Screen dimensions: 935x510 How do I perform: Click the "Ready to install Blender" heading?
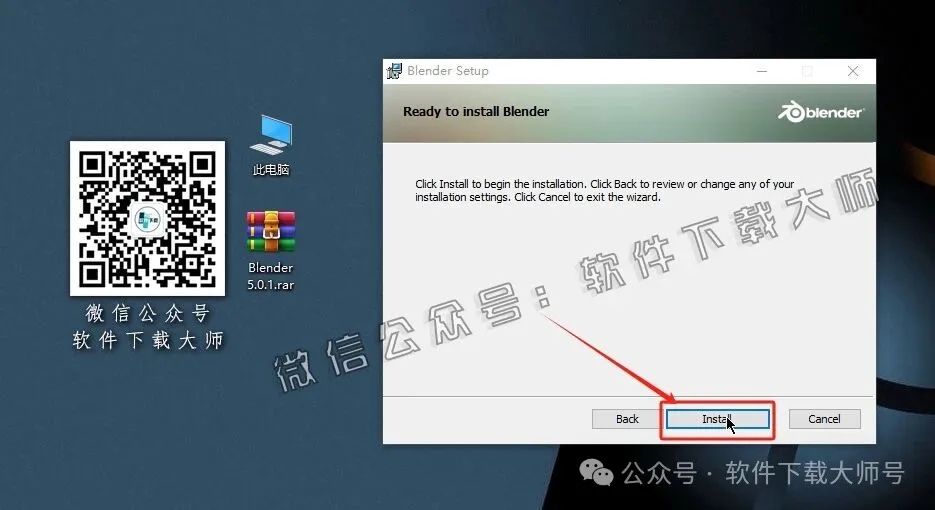[476, 112]
